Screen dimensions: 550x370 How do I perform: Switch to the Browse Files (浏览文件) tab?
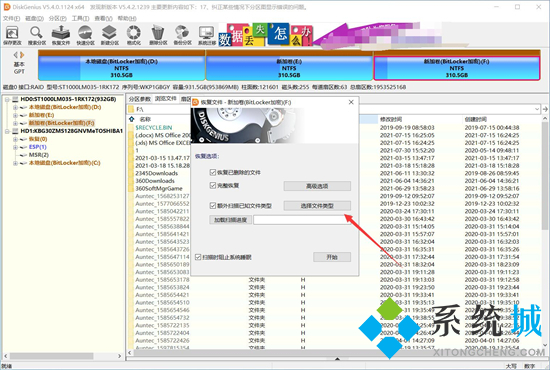coord(166,99)
